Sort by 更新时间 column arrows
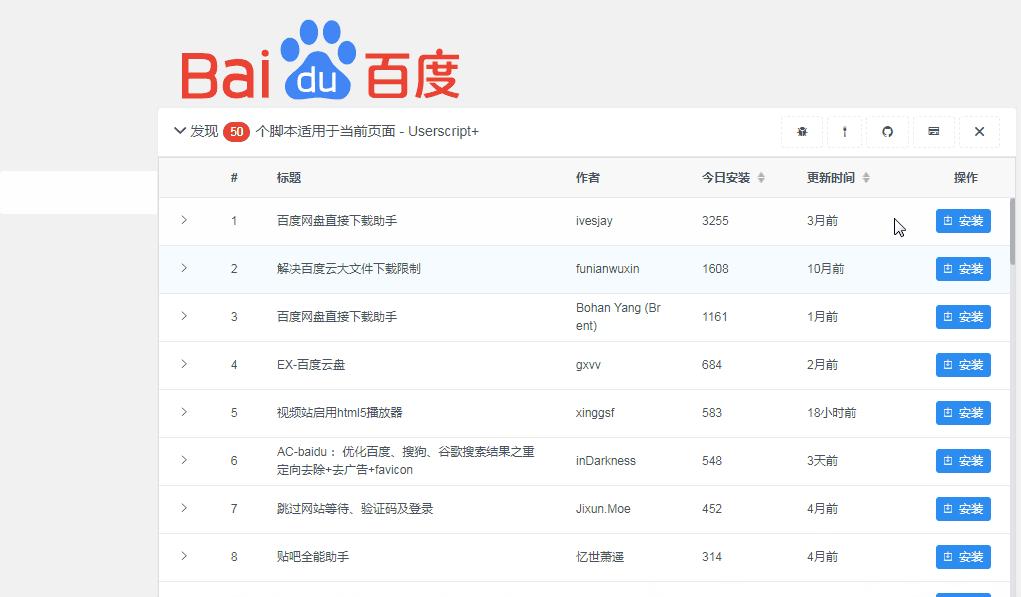The image size is (1021, 597). [865, 178]
